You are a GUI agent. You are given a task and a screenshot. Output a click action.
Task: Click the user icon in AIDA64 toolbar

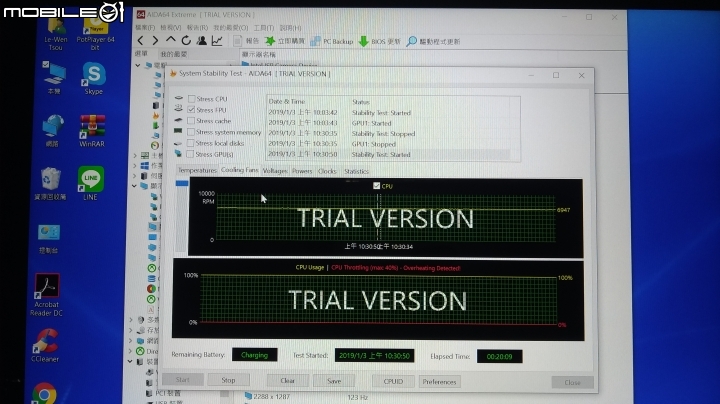(201, 41)
